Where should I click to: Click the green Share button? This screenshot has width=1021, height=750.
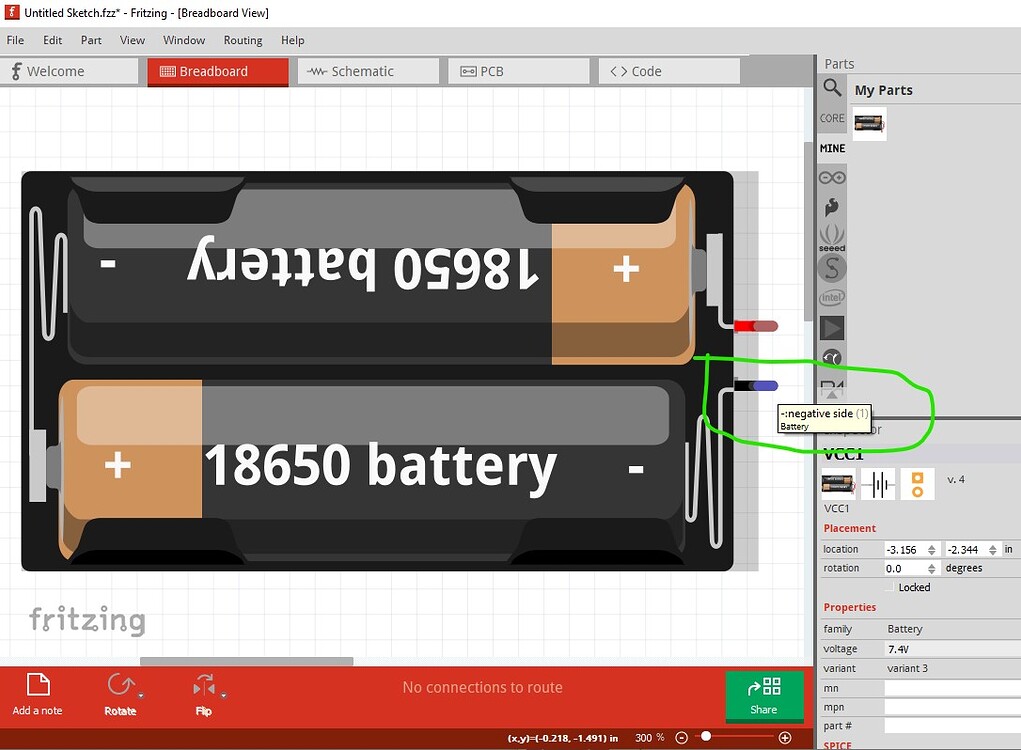[764, 696]
